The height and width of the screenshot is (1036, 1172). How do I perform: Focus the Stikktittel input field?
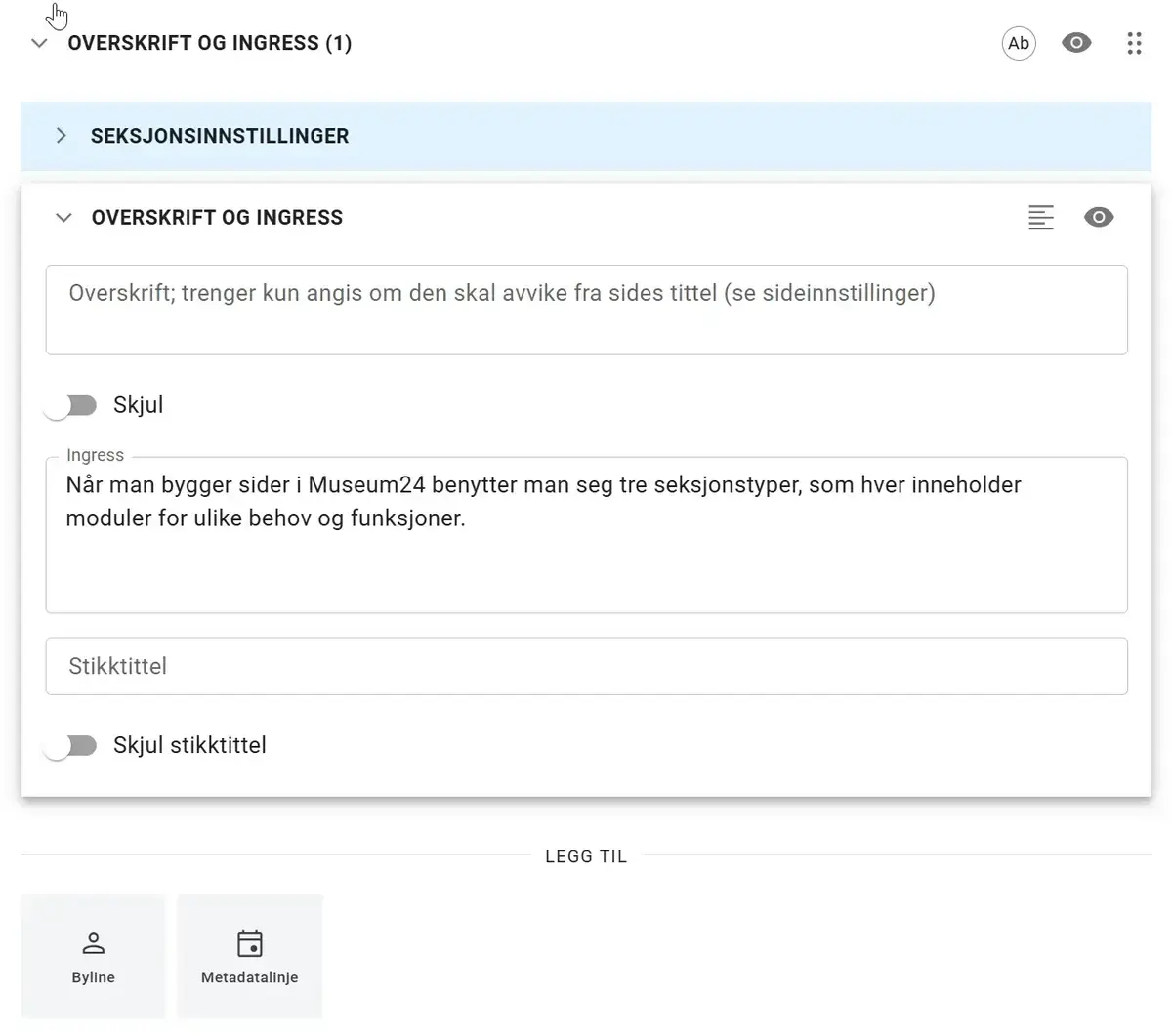586,666
